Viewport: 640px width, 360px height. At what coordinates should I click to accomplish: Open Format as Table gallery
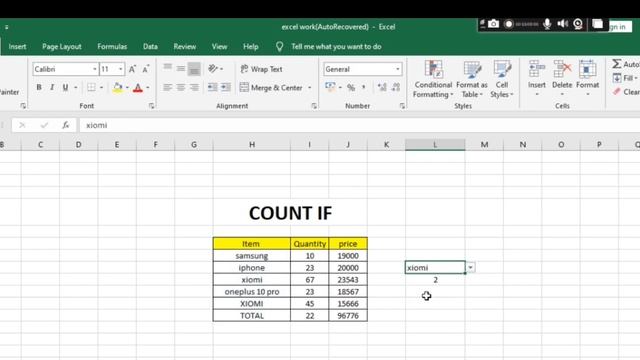coord(472,79)
